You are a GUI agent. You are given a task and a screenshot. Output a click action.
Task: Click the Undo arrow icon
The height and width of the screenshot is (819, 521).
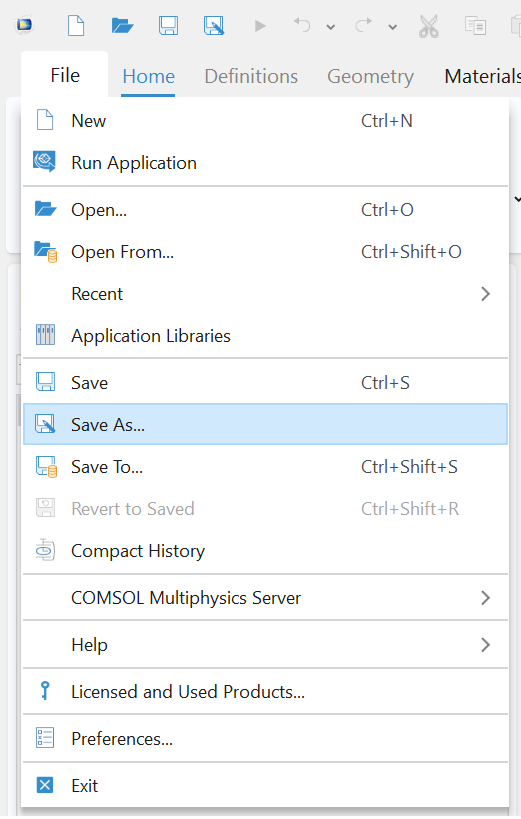302,25
